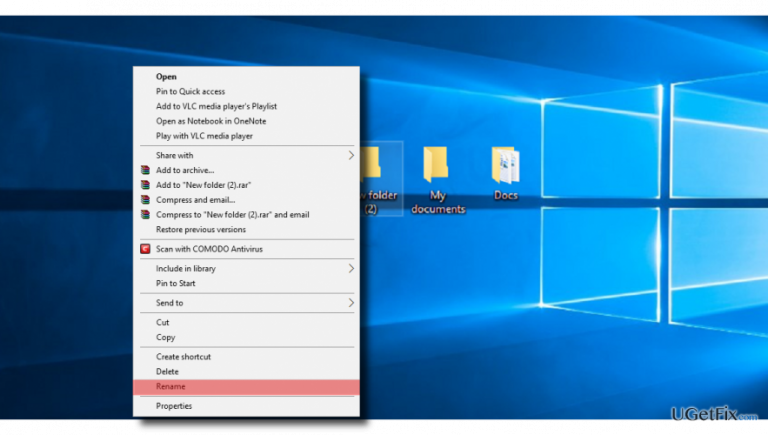768x435 pixels.
Task: Choose Create shortcut
Action: (246, 357)
